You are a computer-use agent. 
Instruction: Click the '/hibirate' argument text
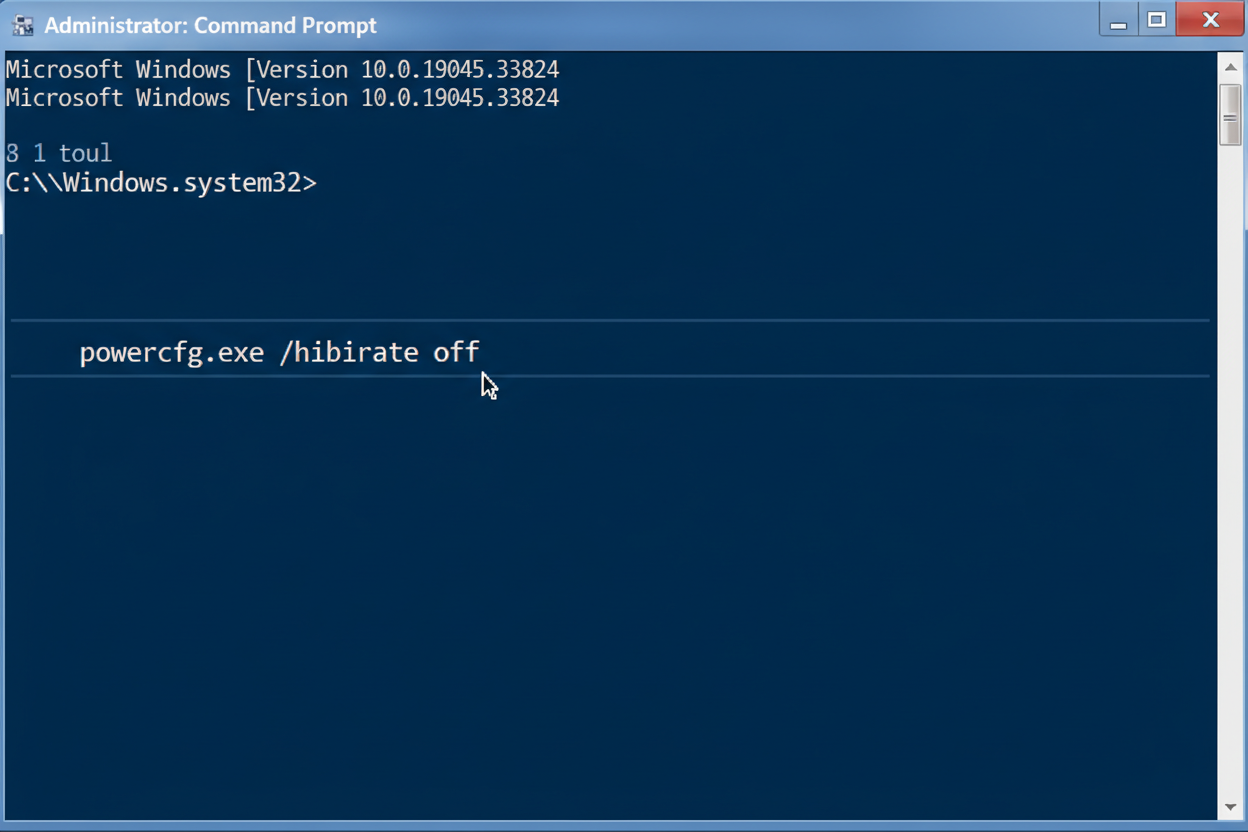(x=348, y=352)
